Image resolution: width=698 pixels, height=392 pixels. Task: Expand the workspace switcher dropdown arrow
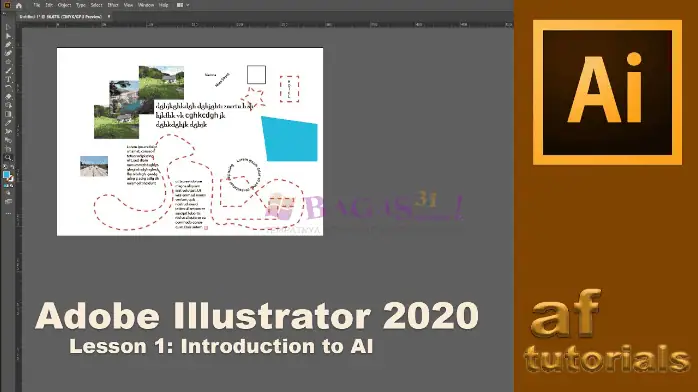[188, 5]
